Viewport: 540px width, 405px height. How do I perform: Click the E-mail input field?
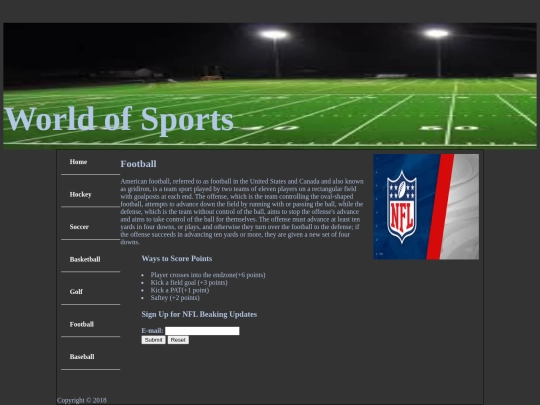point(202,331)
